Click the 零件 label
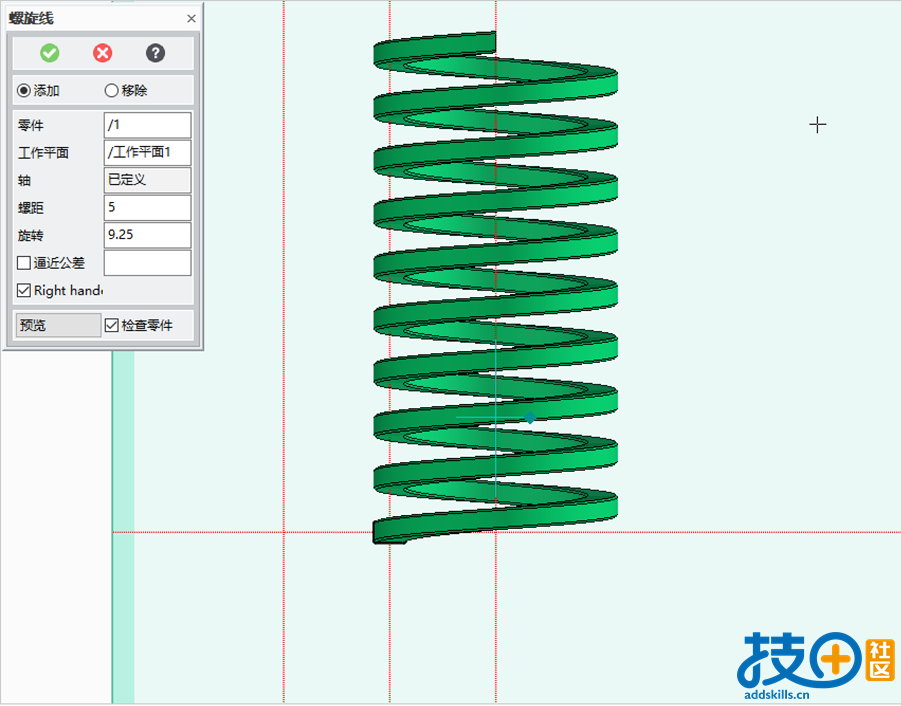 pos(31,125)
